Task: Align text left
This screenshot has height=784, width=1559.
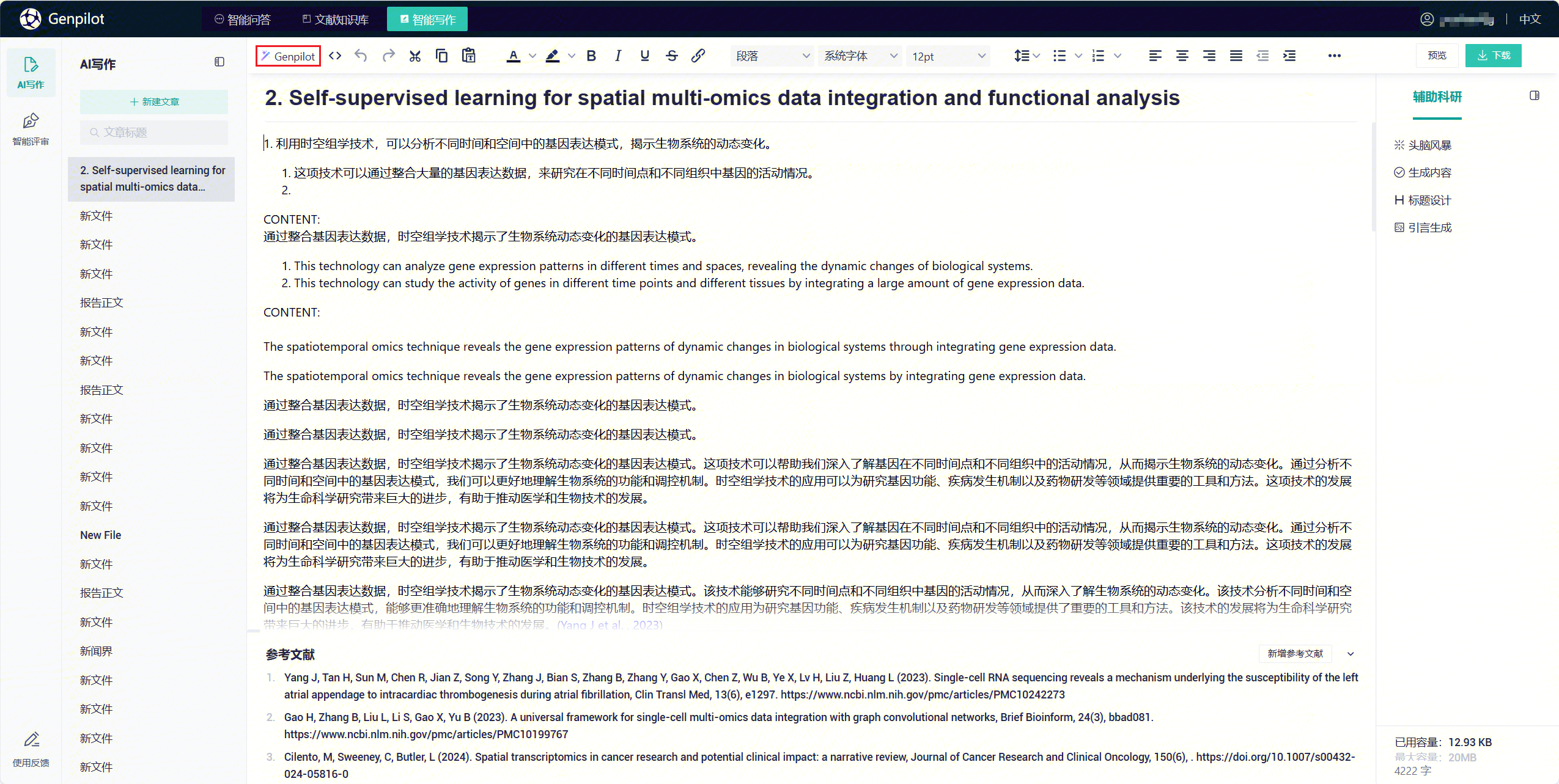Action: click(1155, 56)
